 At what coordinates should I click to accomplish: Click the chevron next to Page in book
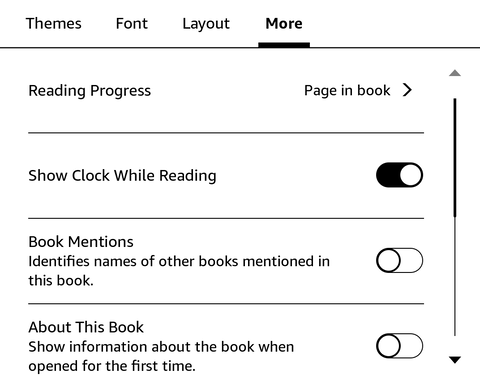[407, 90]
